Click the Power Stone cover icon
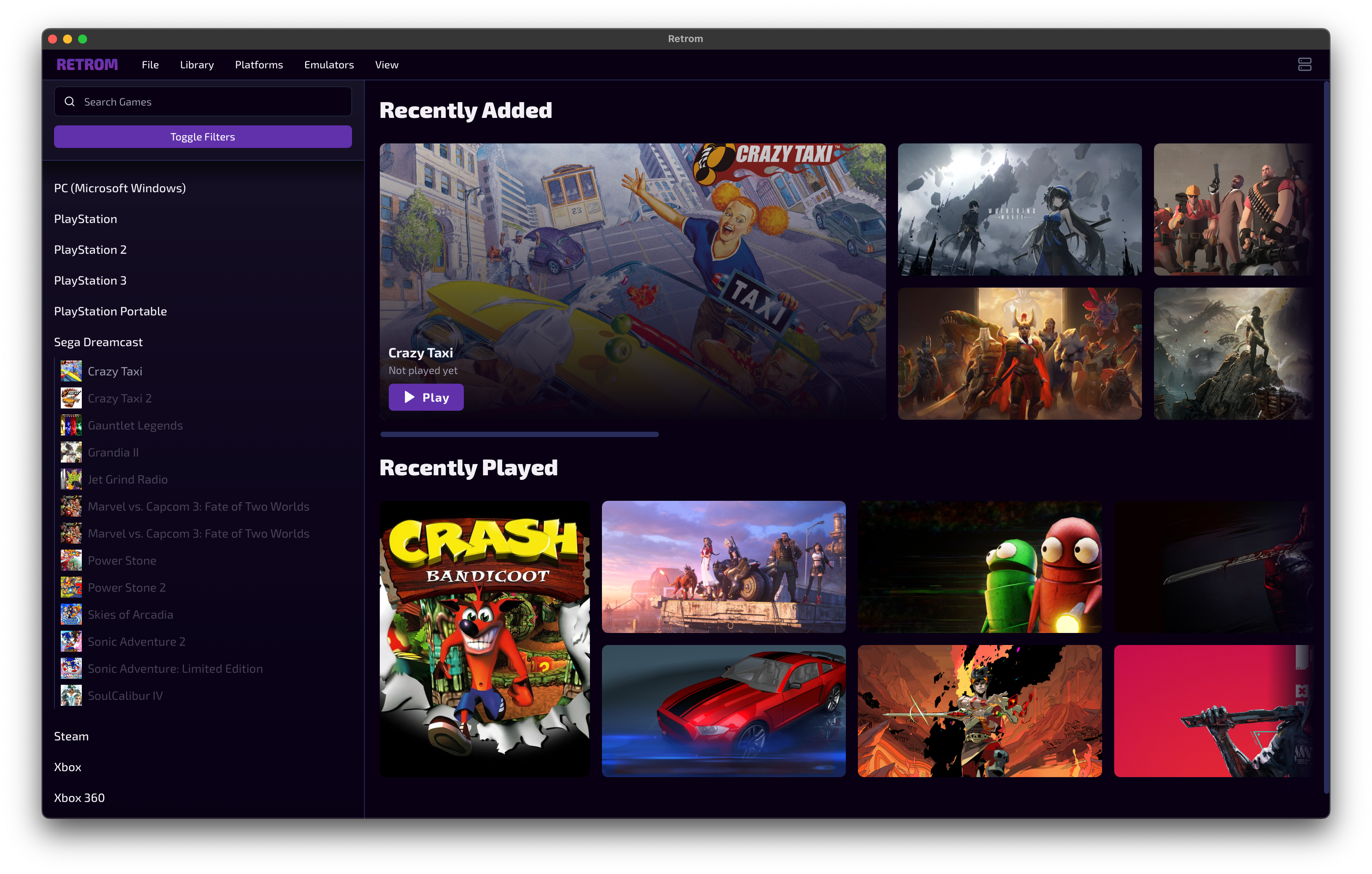 [x=71, y=561]
